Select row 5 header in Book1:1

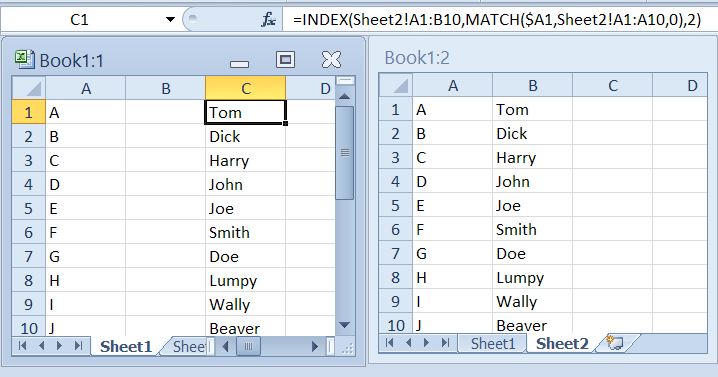point(29,208)
